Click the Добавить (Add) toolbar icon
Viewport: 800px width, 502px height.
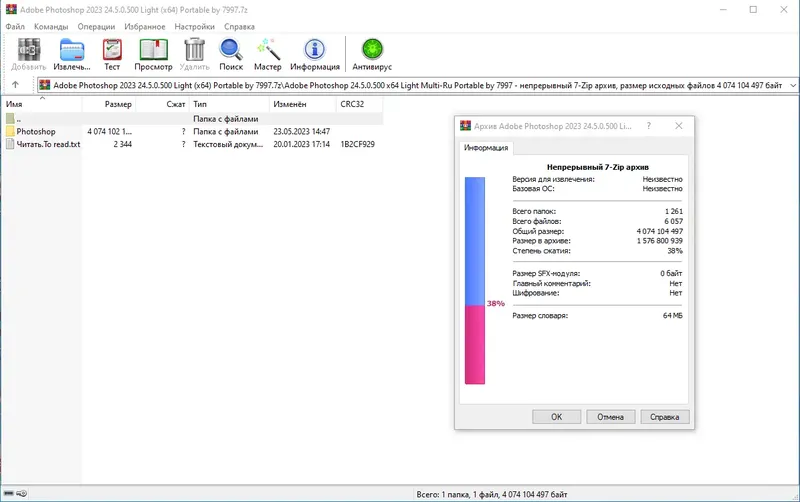[x=29, y=50]
